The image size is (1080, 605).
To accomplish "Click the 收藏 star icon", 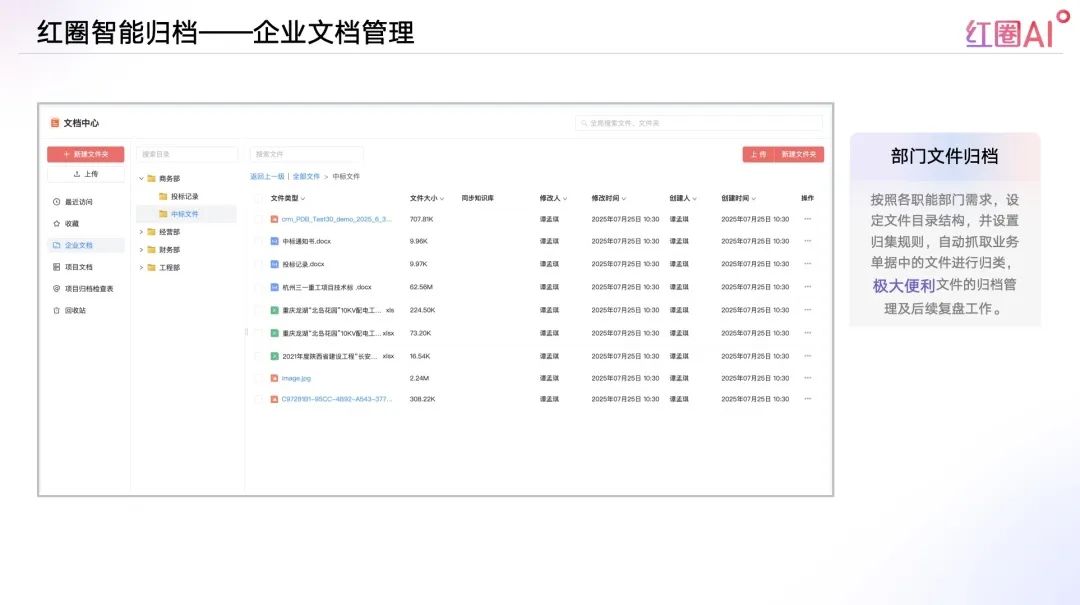I will (57, 224).
